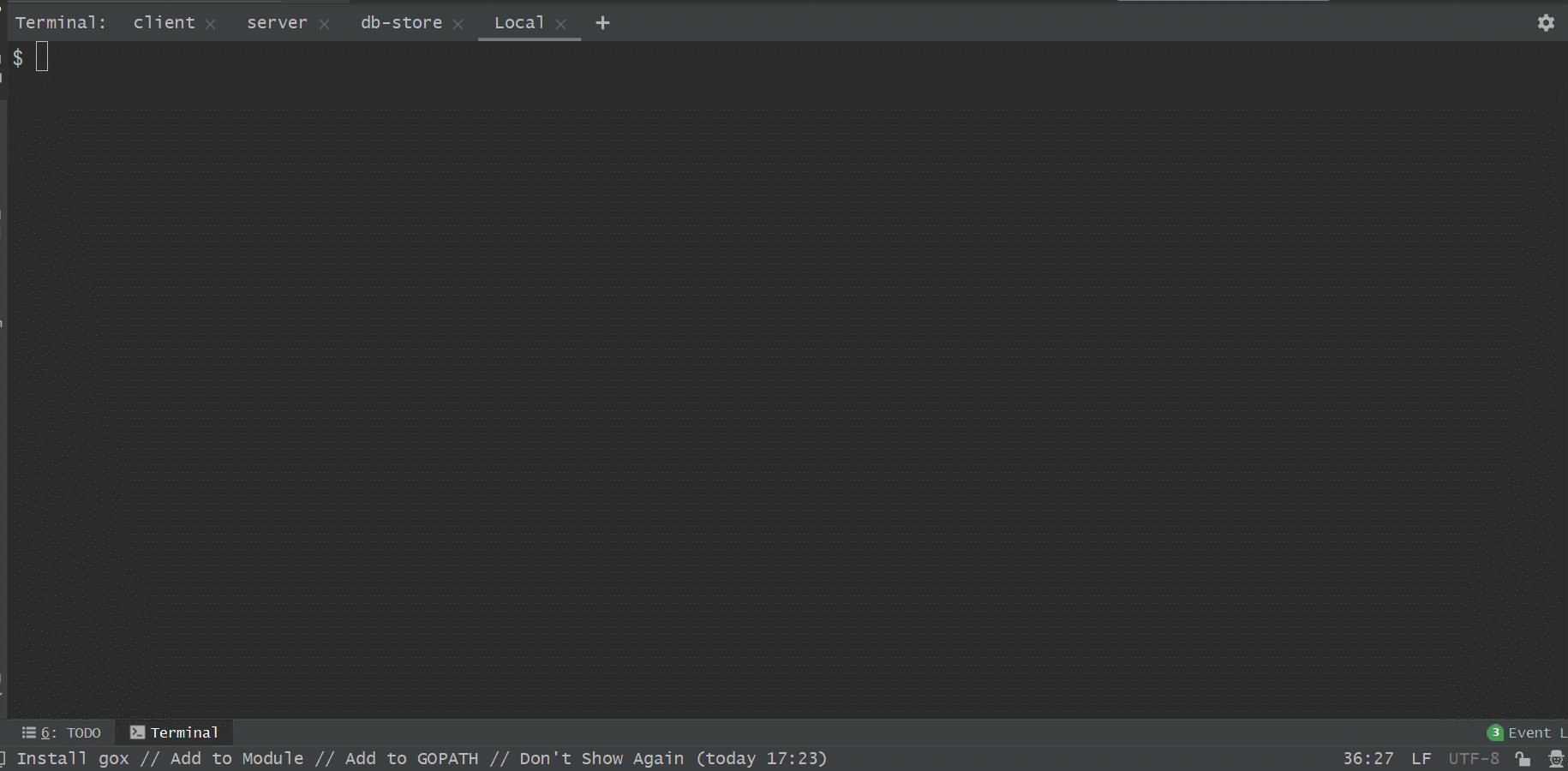Screen dimensions: 1568x771
Task: Click the green notification balloon showing 3
Action: point(1494,732)
